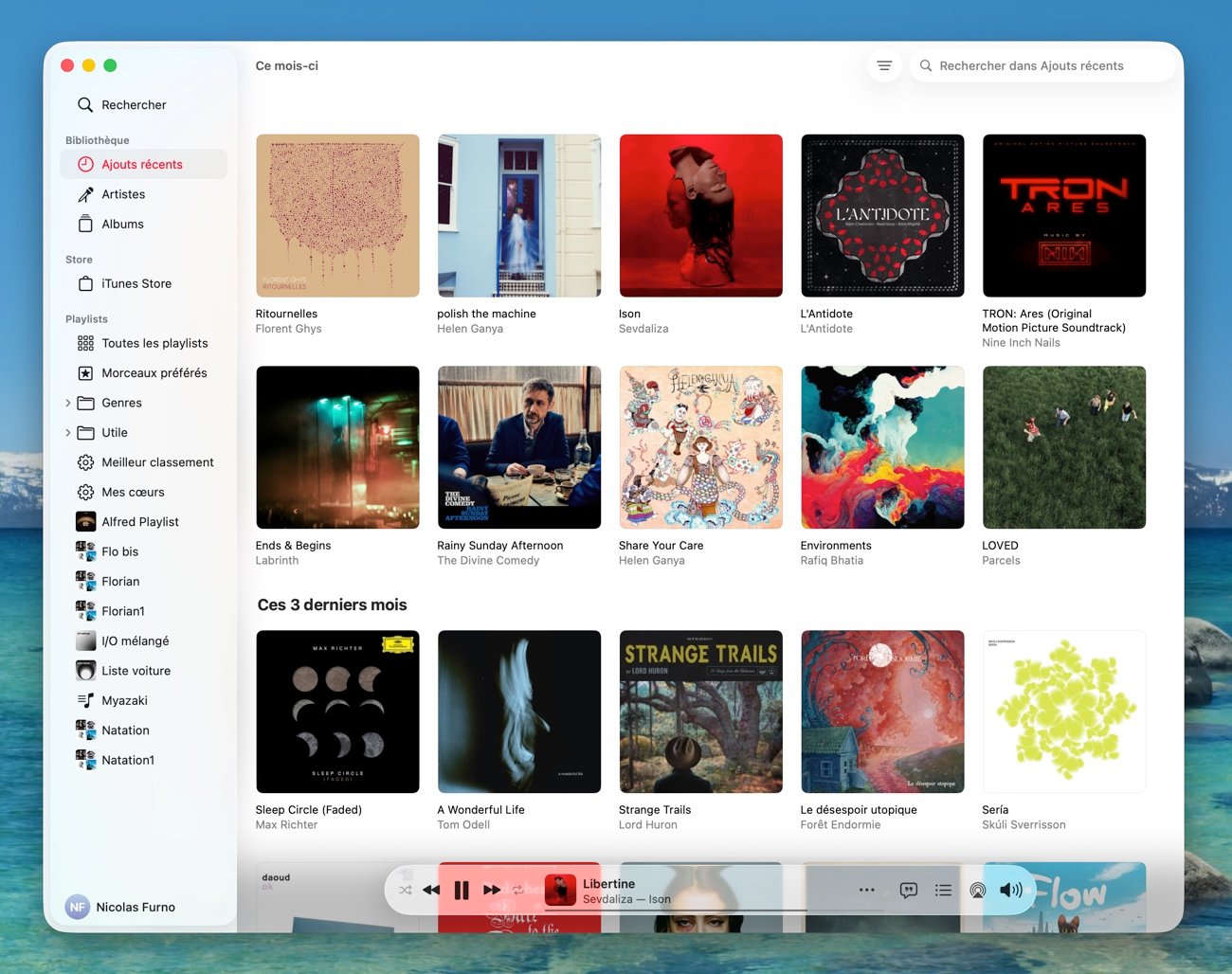The image size is (1232, 974).
Task: Toggle shuffle playback
Action: [406, 891]
